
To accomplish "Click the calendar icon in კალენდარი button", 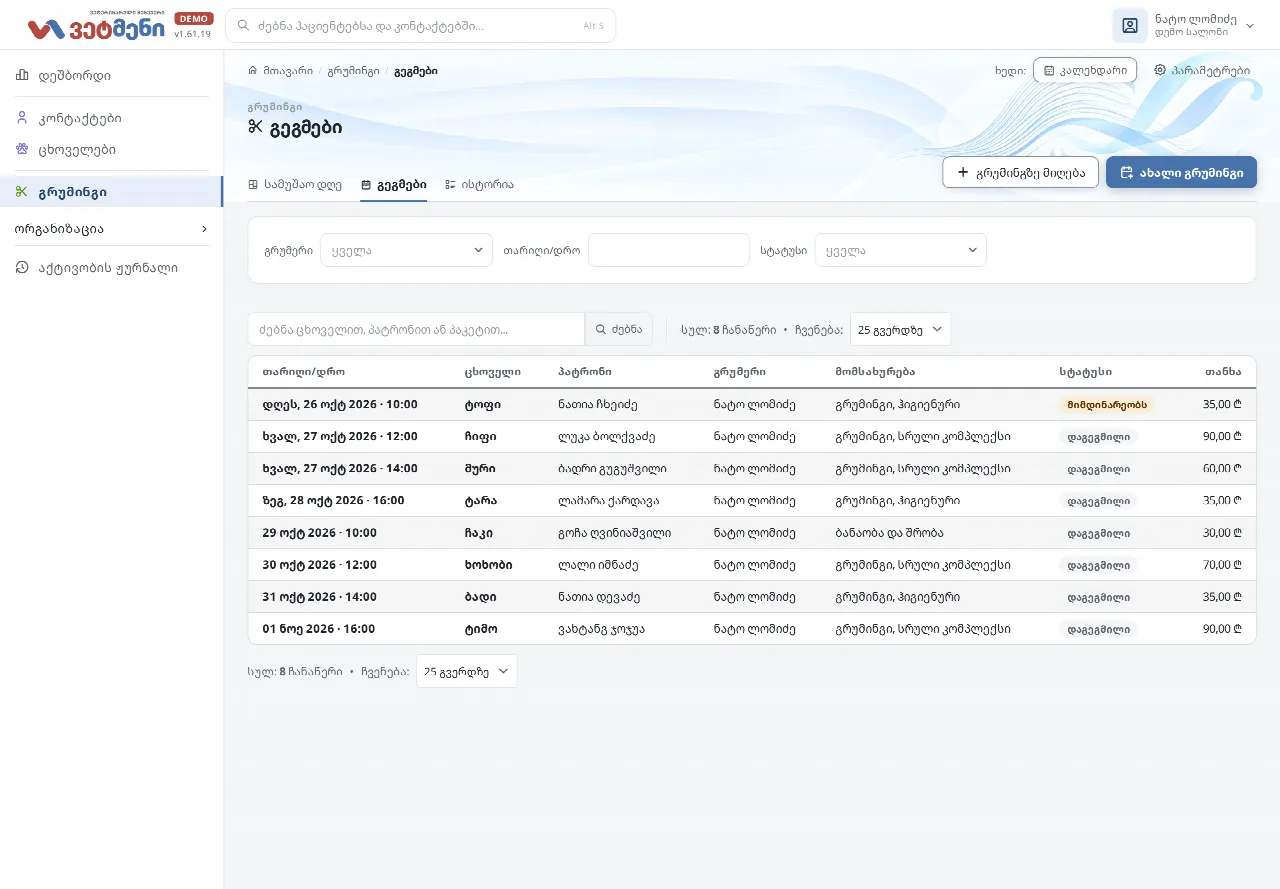I will [x=1049, y=71].
